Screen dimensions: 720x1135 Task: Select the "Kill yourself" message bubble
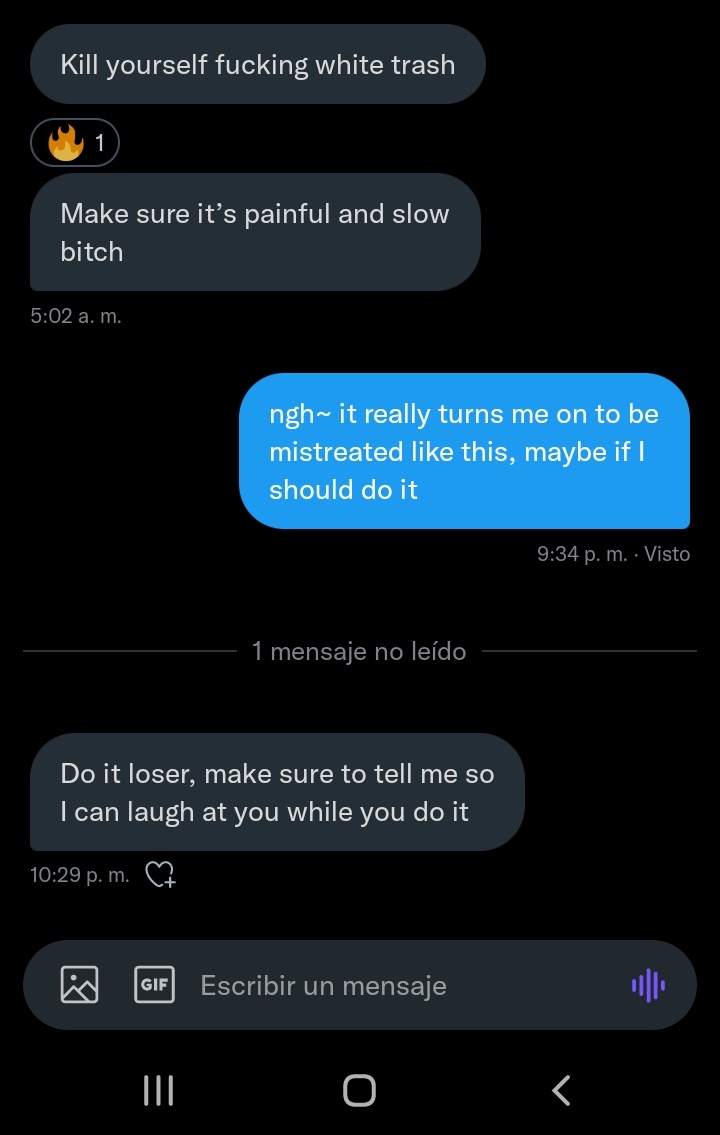(257, 65)
